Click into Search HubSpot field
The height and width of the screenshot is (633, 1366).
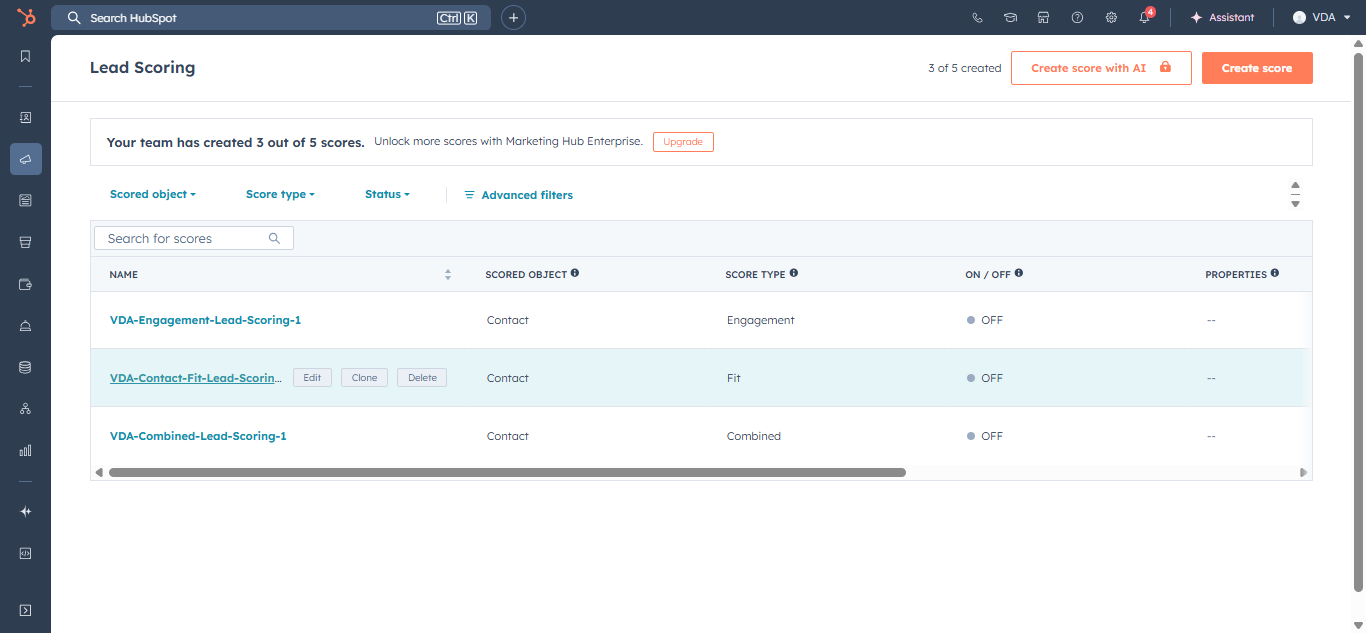tap(271, 17)
